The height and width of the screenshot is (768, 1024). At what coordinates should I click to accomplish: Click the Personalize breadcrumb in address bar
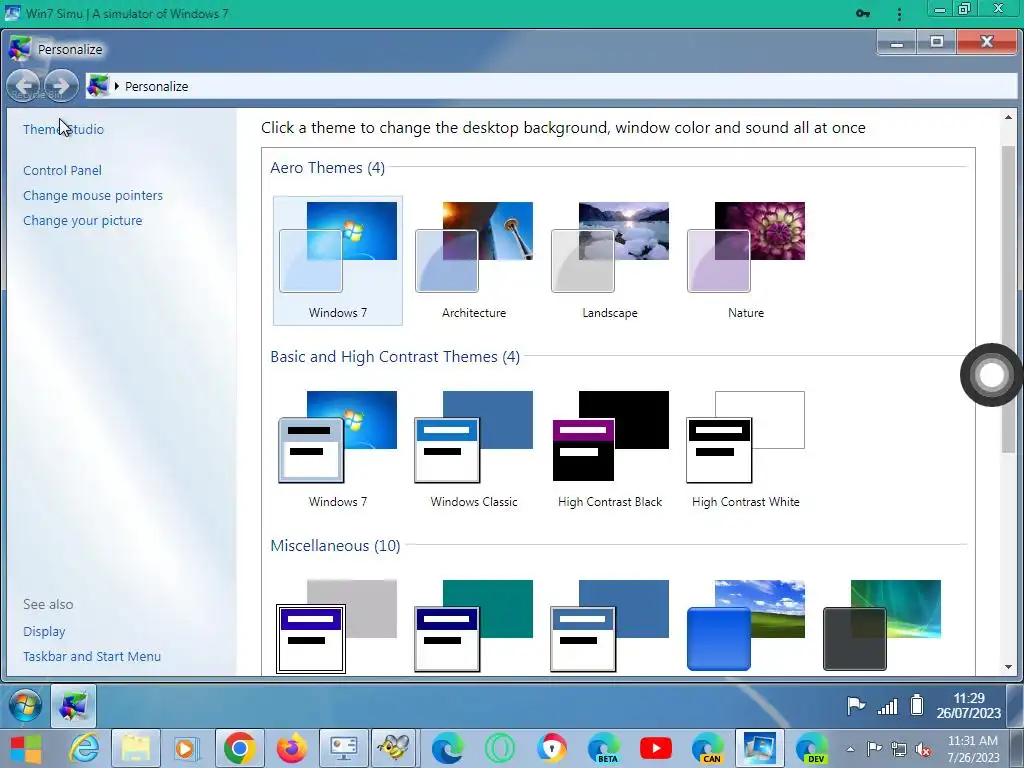pos(157,86)
